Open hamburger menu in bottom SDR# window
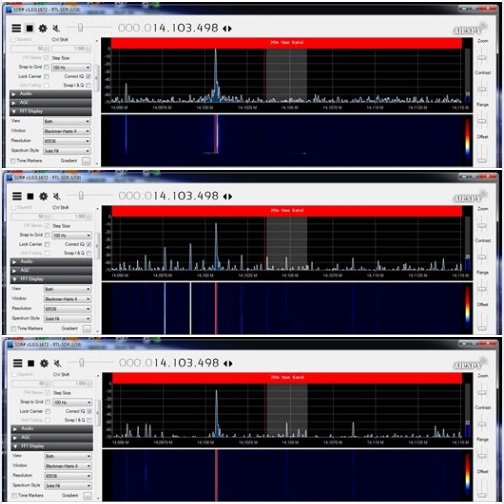 [x=18, y=363]
